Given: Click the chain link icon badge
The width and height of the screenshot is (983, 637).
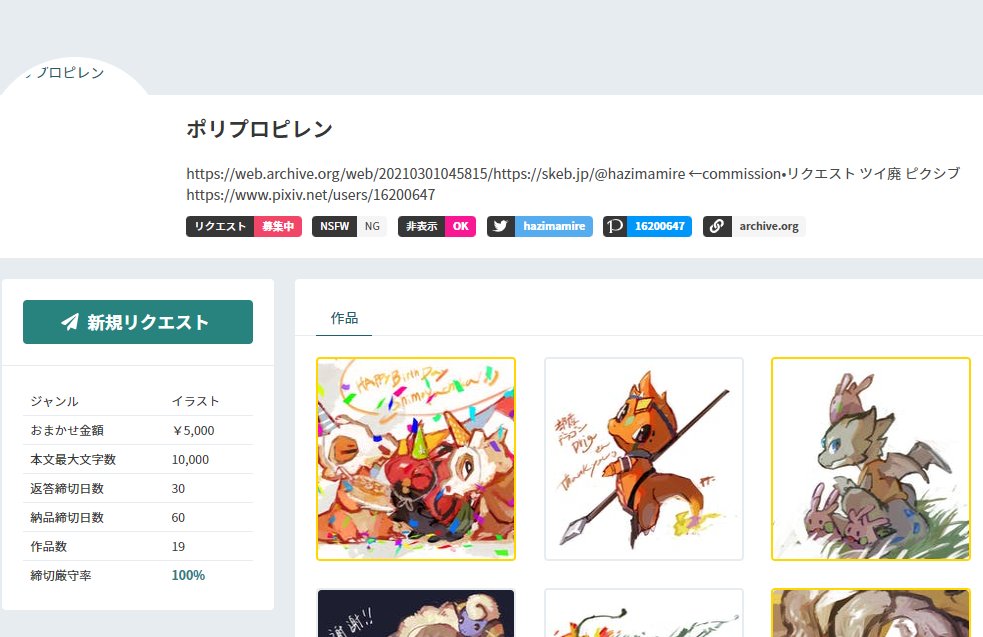Looking at the screenshot, I should click(717, 226).
